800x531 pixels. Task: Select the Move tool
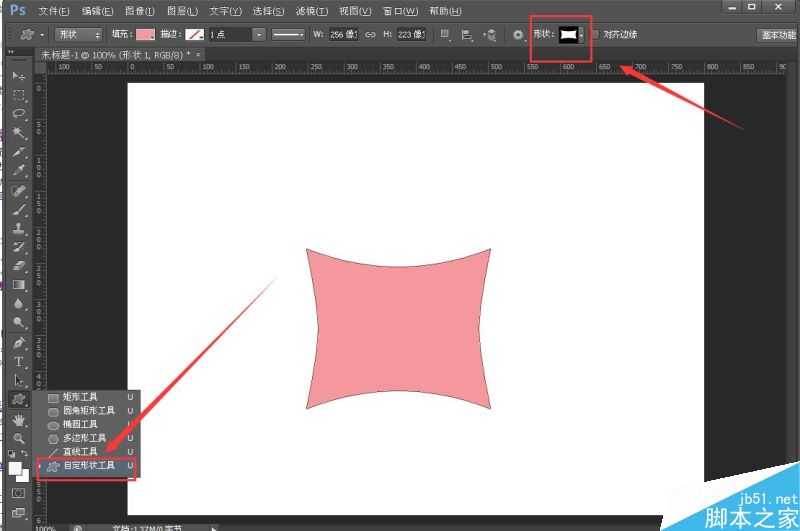tap(18, 76)
